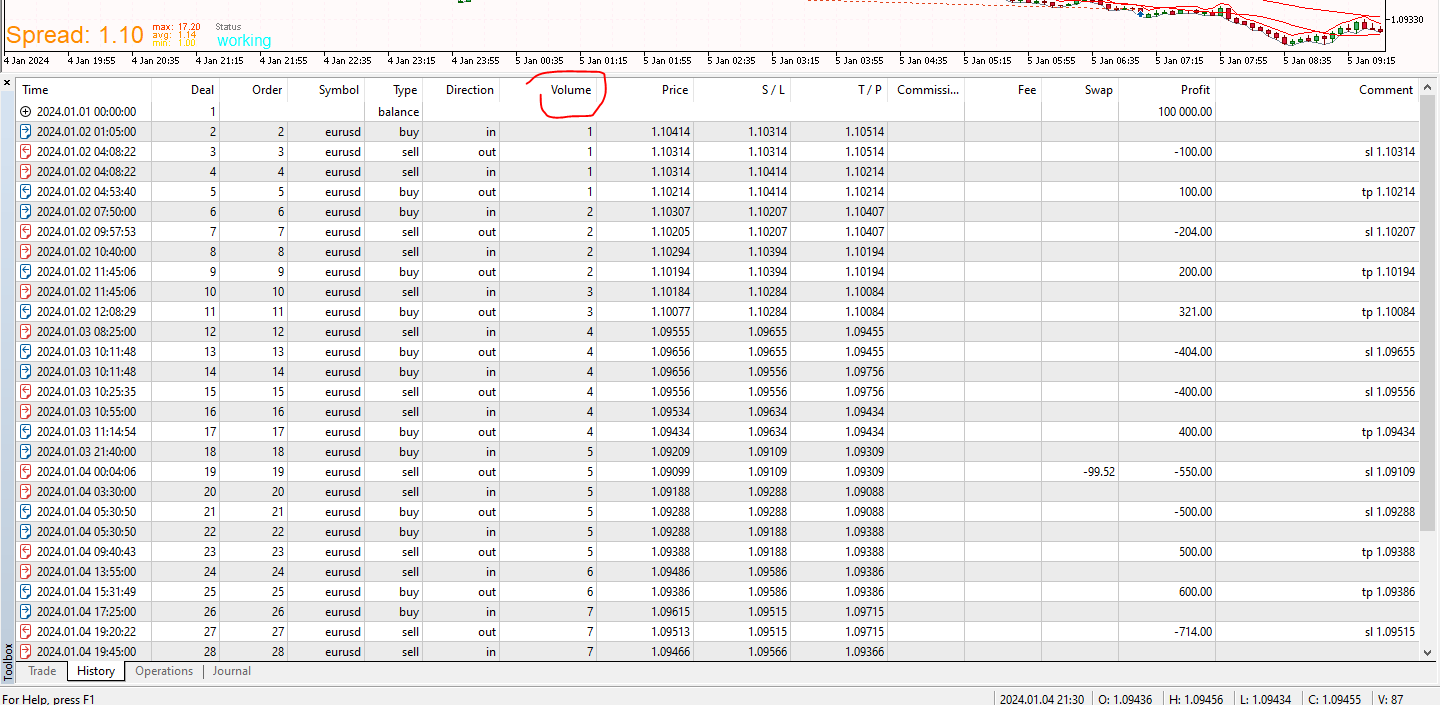Click the Direction column header
The width and height of the screenshot is (1440, 705).
(461, 90)
